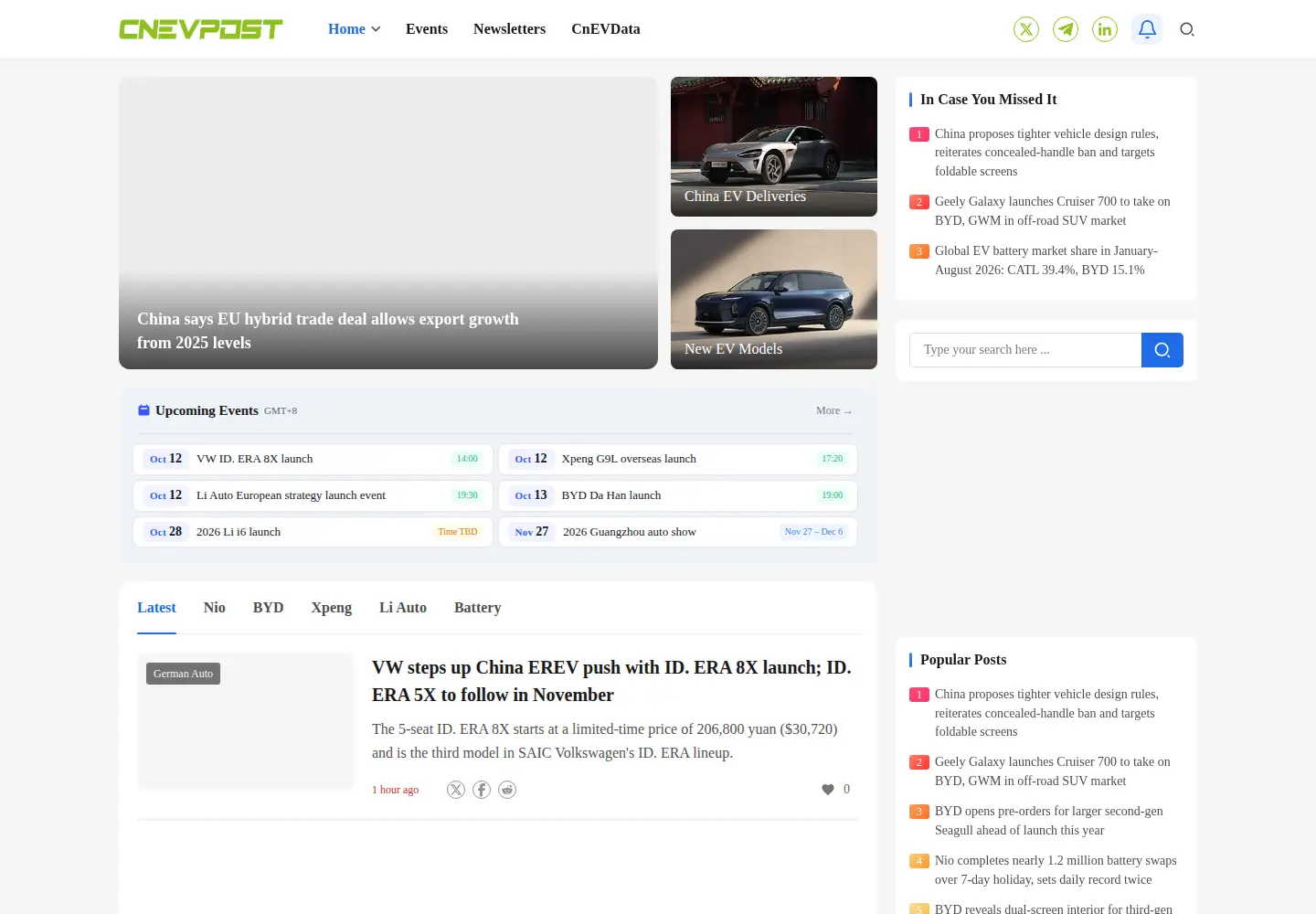Switch to the Xpeng tab
The image size is (1316, 914).
[x=332, y=608]
